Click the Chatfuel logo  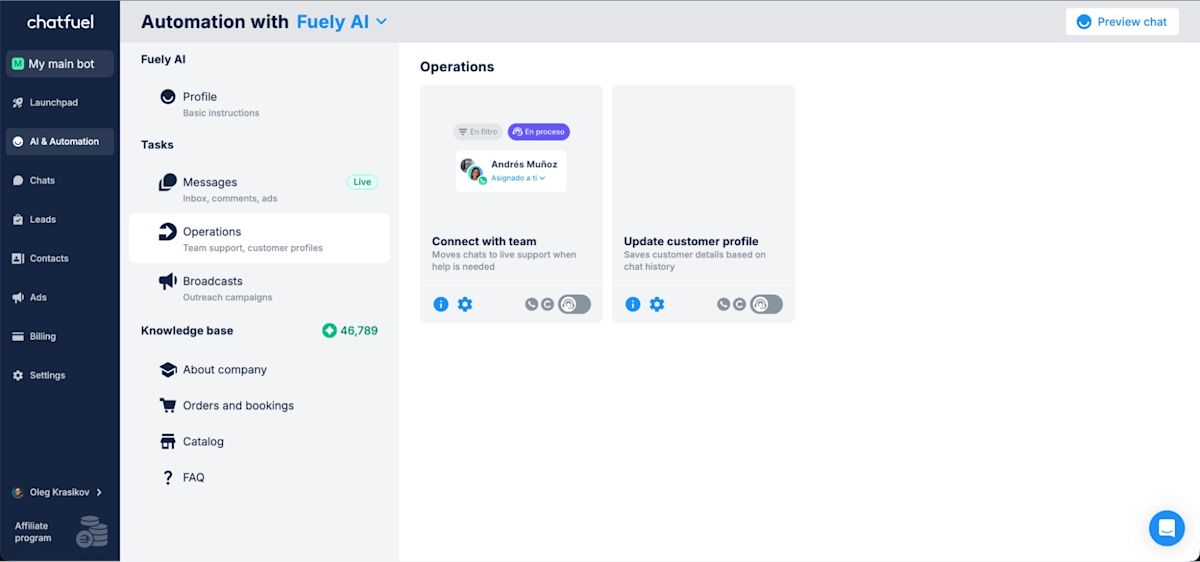pos(60,22)
